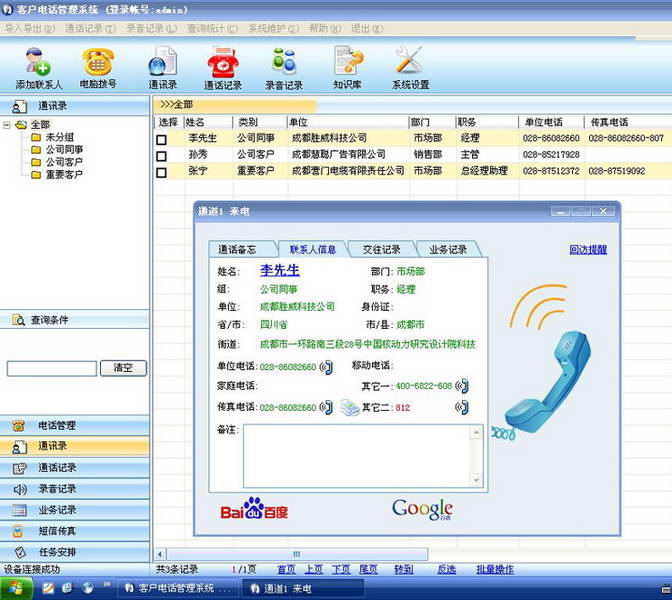
Task: Click the 查询条件 panel header
Action: coord(75,320)
